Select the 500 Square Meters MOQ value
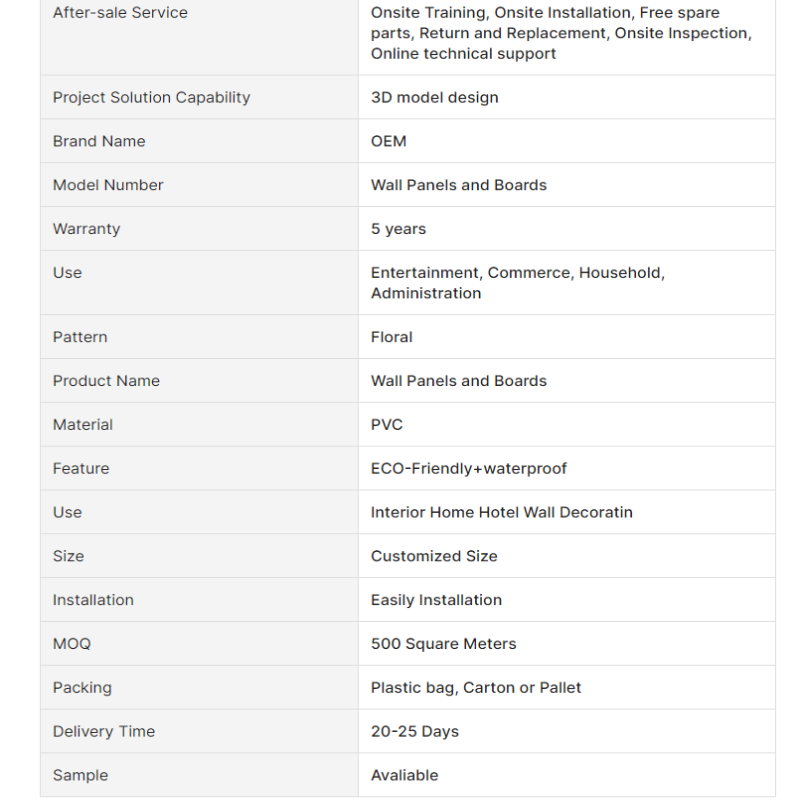 (443, 644)
